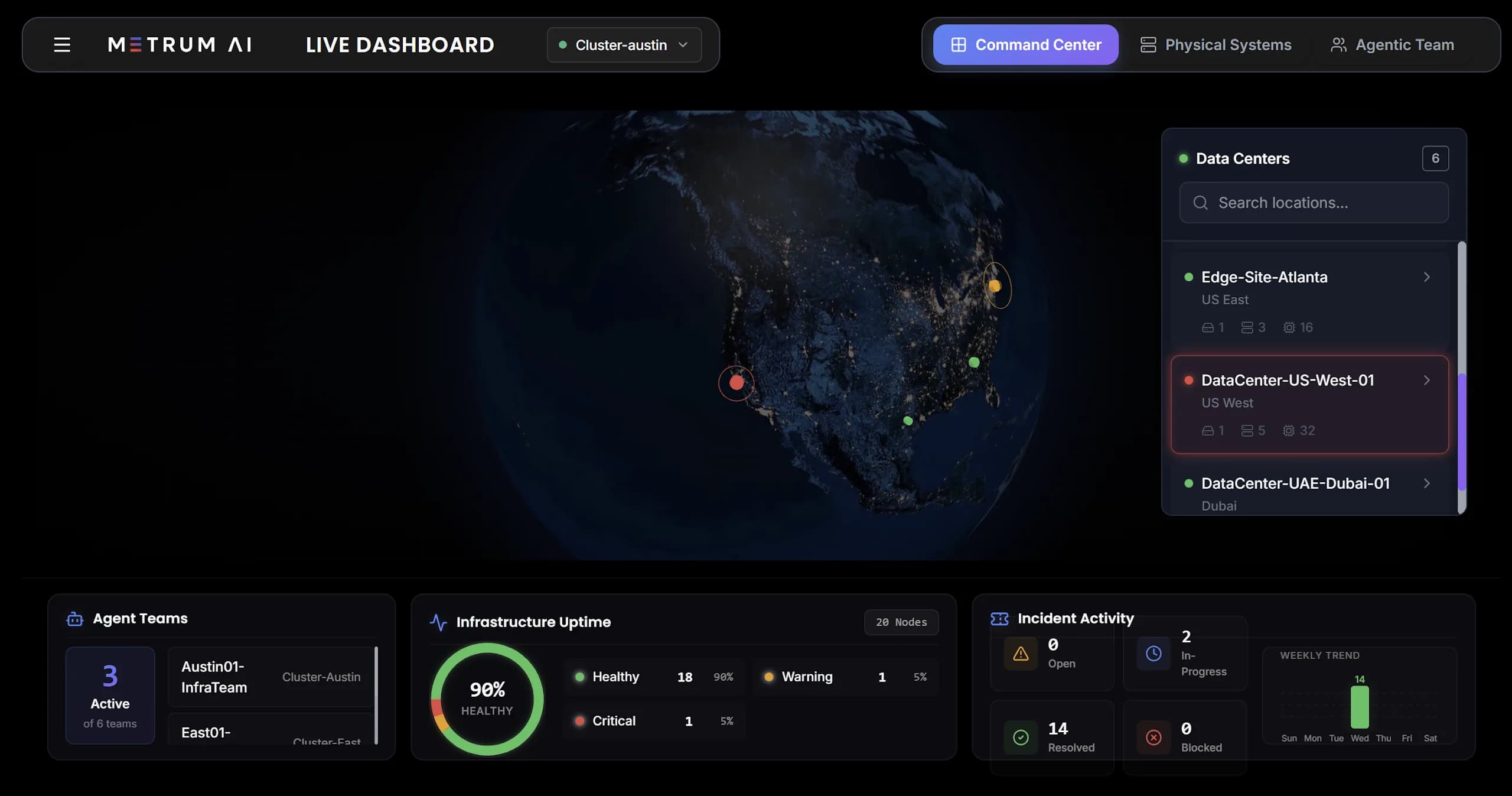Screen dimensions: 1512x796
Task: Click the In-Progress clock icon
Action: (x=1152, y=653)
